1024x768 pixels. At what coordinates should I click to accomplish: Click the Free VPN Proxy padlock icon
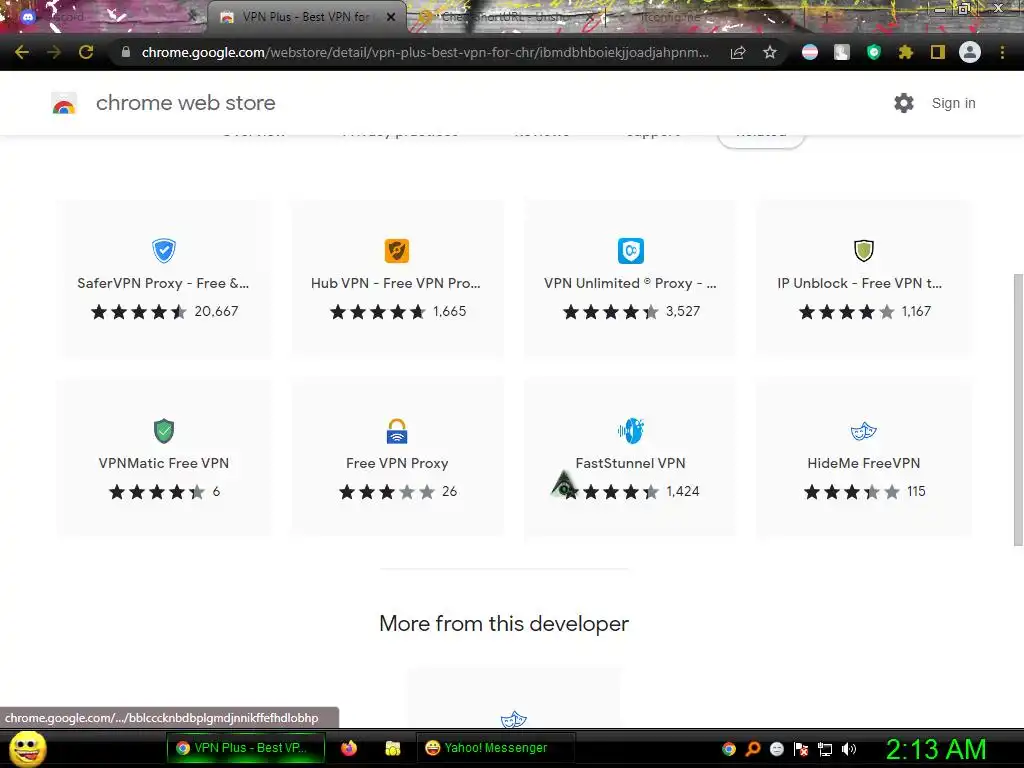(397, 430)
